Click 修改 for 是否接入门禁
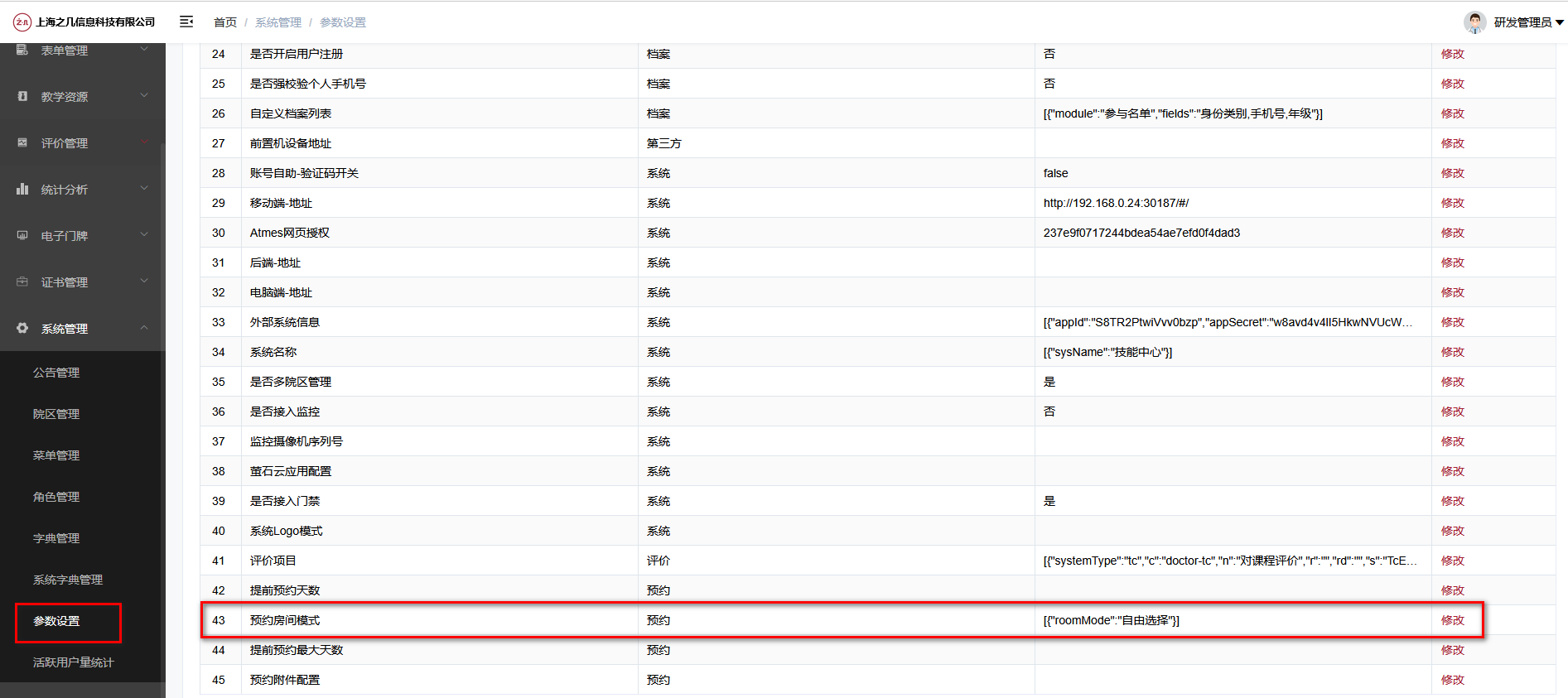This screenshot has height=698, width=1568. pyautogui.click(x=1453, y=501)
